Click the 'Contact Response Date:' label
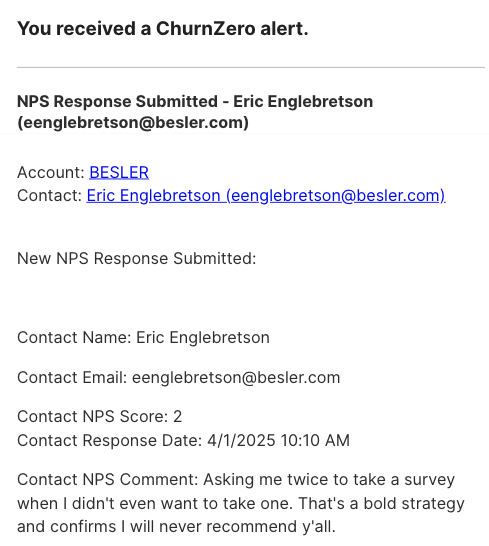This screenshot has width=489, height=546. 110,440
